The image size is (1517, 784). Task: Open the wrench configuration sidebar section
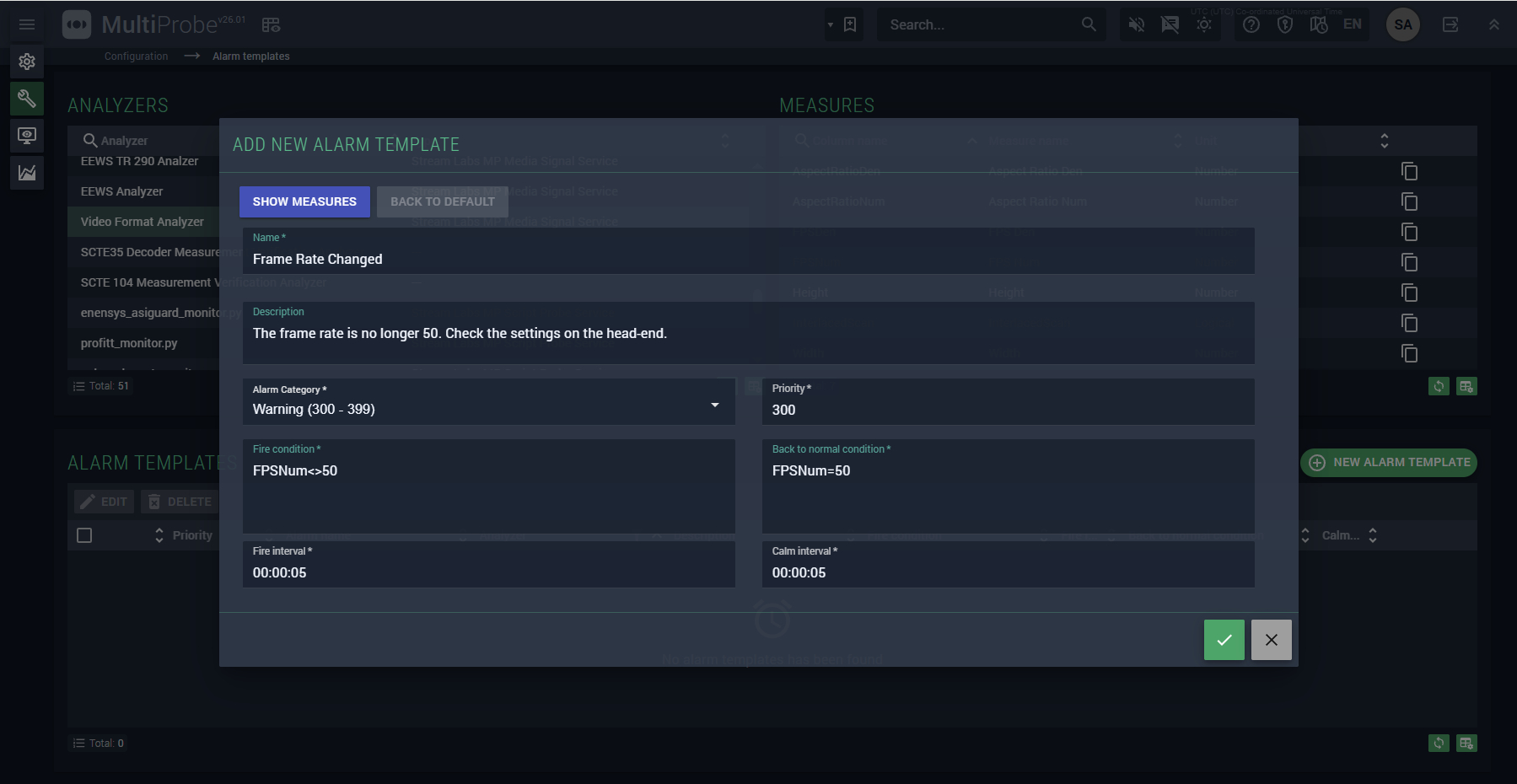pyautogui.click(x=27, y=99)
